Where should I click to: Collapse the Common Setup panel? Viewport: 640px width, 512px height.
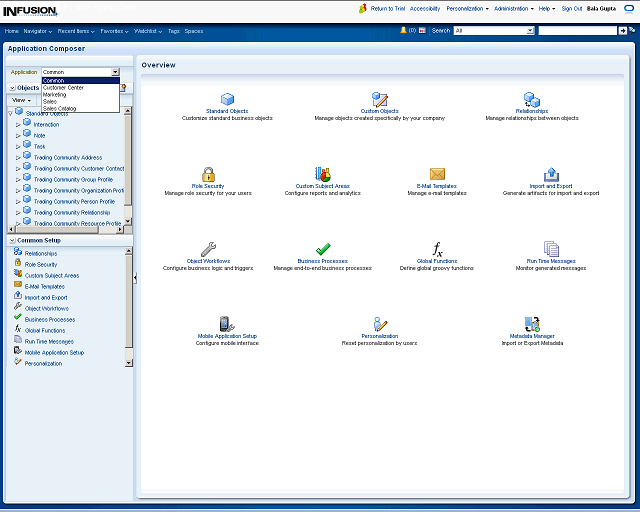pos(12,240)
